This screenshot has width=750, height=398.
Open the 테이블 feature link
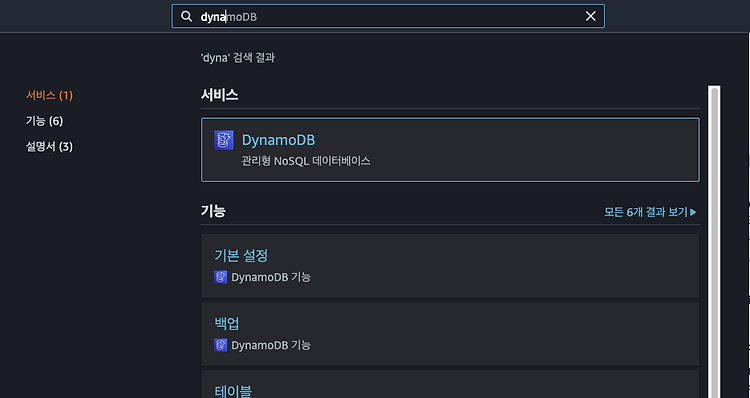click(233, 390)
